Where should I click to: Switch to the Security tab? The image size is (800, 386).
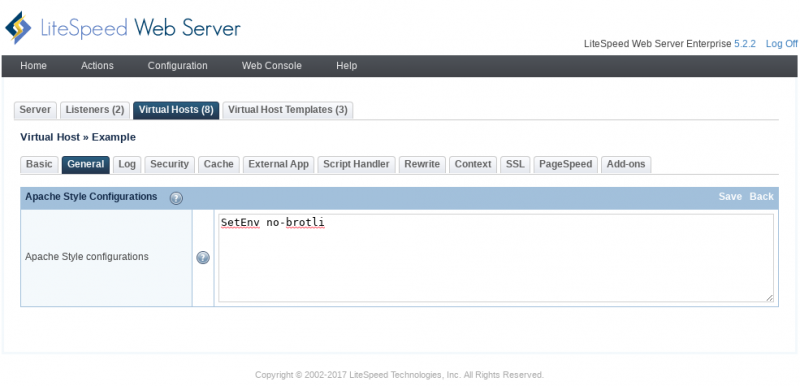169,165
